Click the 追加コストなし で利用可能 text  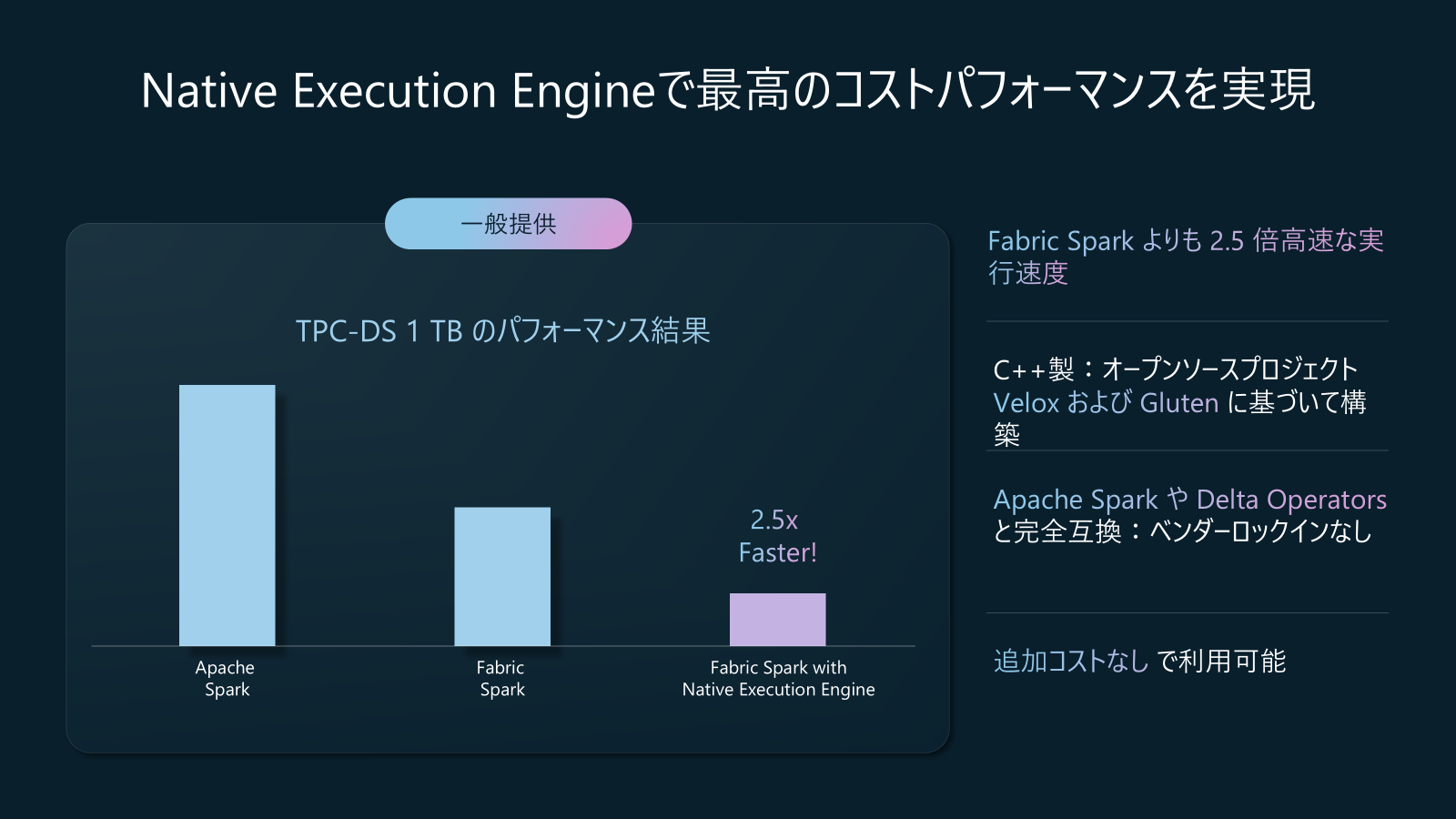(x=1139, y=661)
